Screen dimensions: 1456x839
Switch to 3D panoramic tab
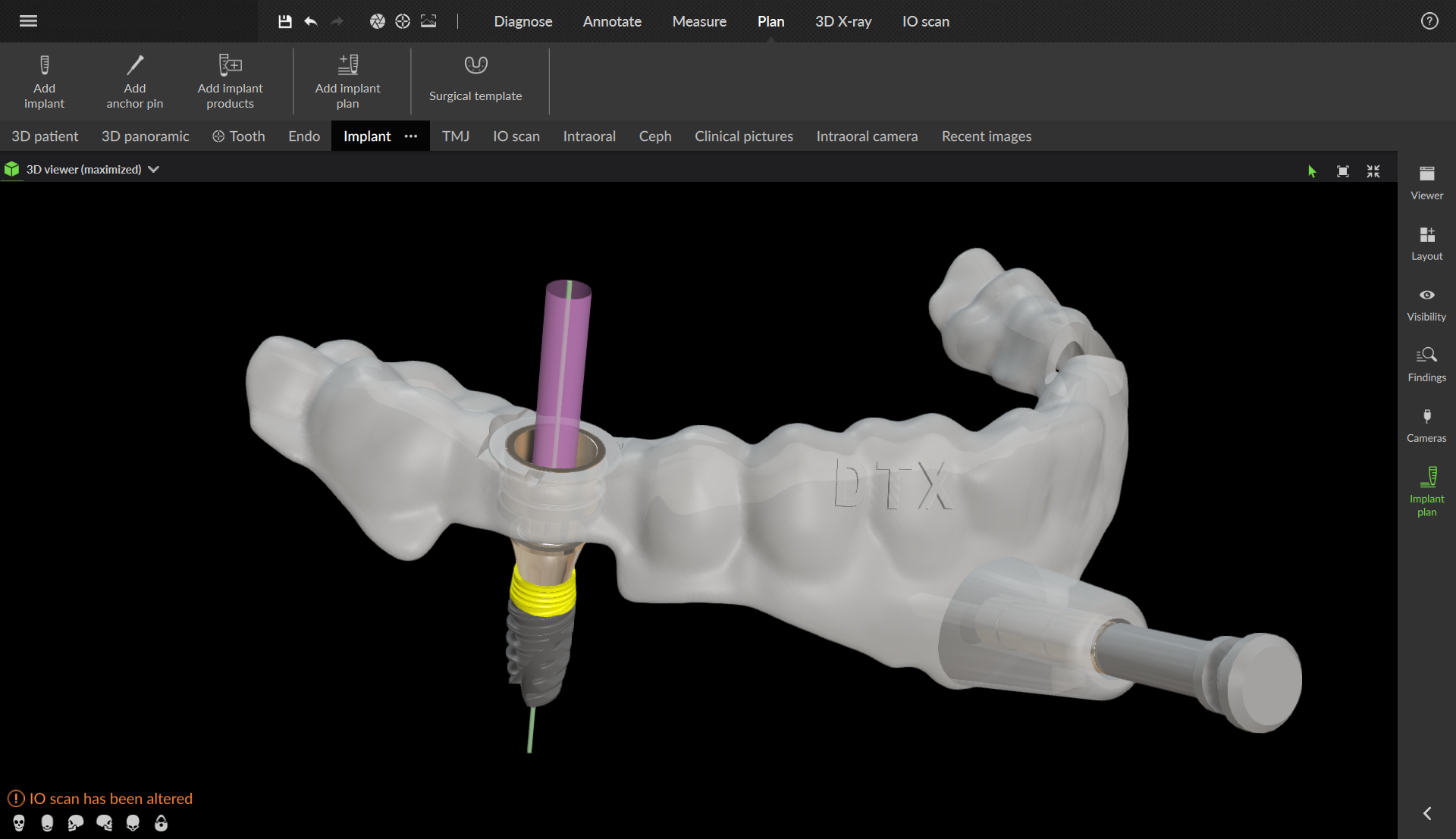pos(145,136)
